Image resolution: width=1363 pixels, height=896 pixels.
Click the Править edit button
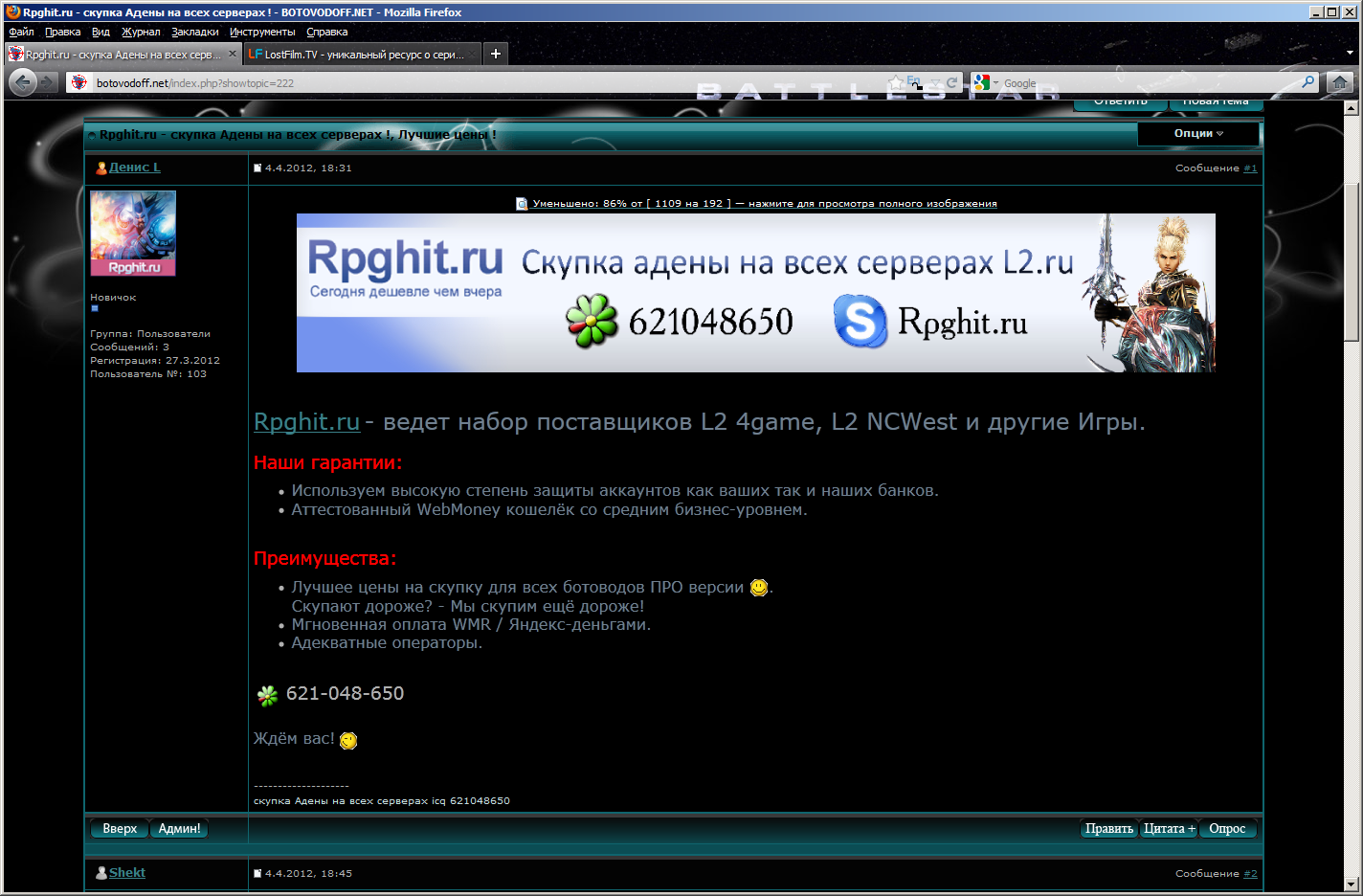point(1108,828)
